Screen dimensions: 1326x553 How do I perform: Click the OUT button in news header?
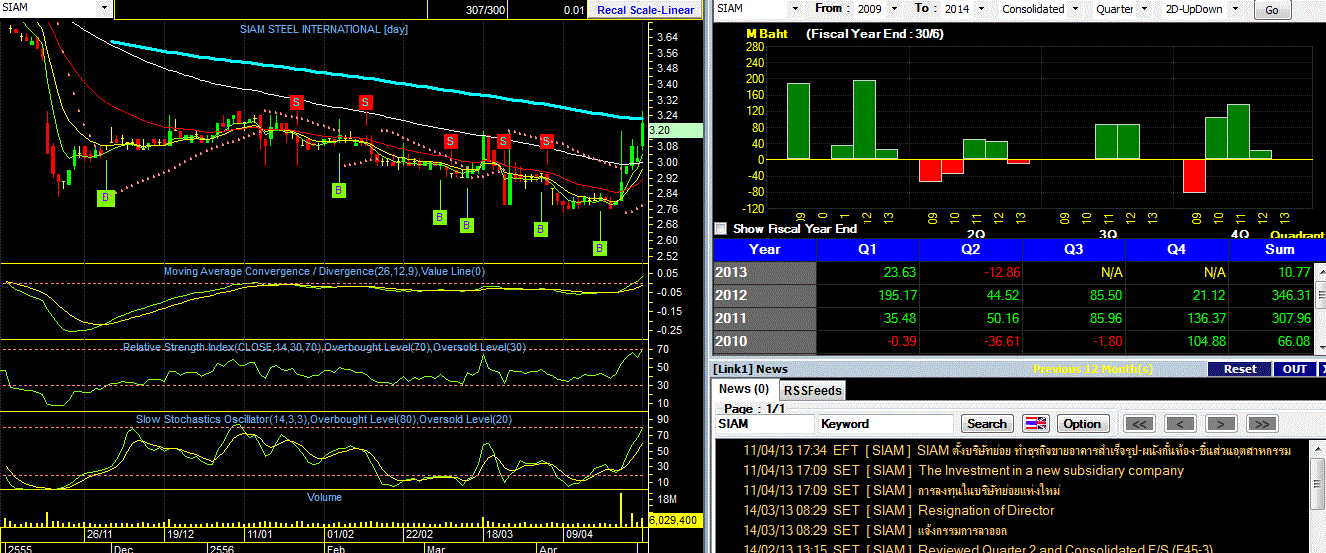click(1294, 369)
